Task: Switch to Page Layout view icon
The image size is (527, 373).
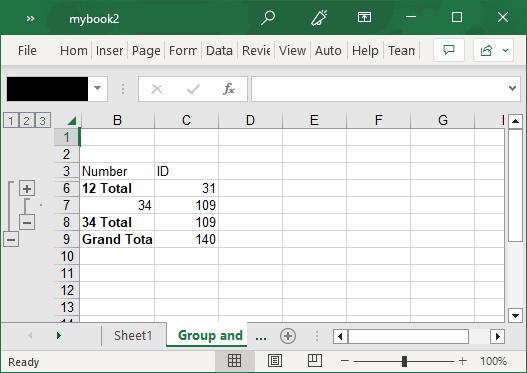Action: (x=275, y=361)
